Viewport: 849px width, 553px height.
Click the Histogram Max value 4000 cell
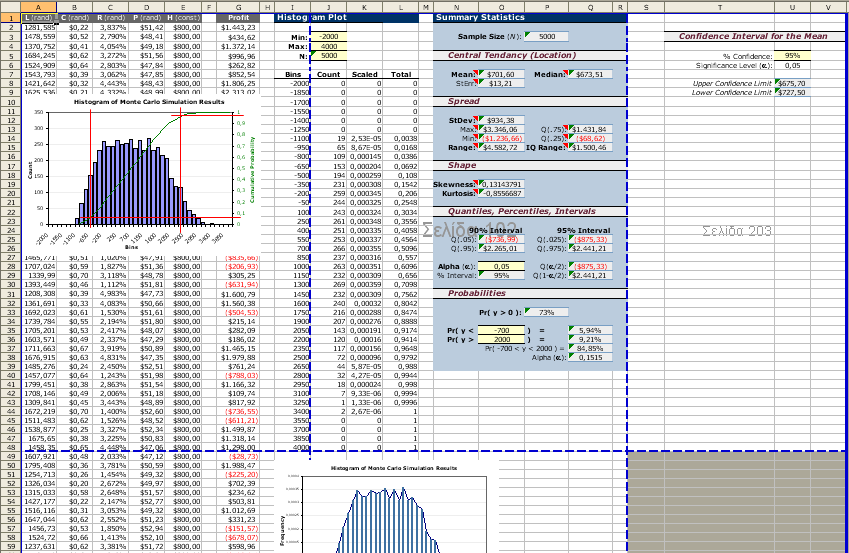(329, 46)
